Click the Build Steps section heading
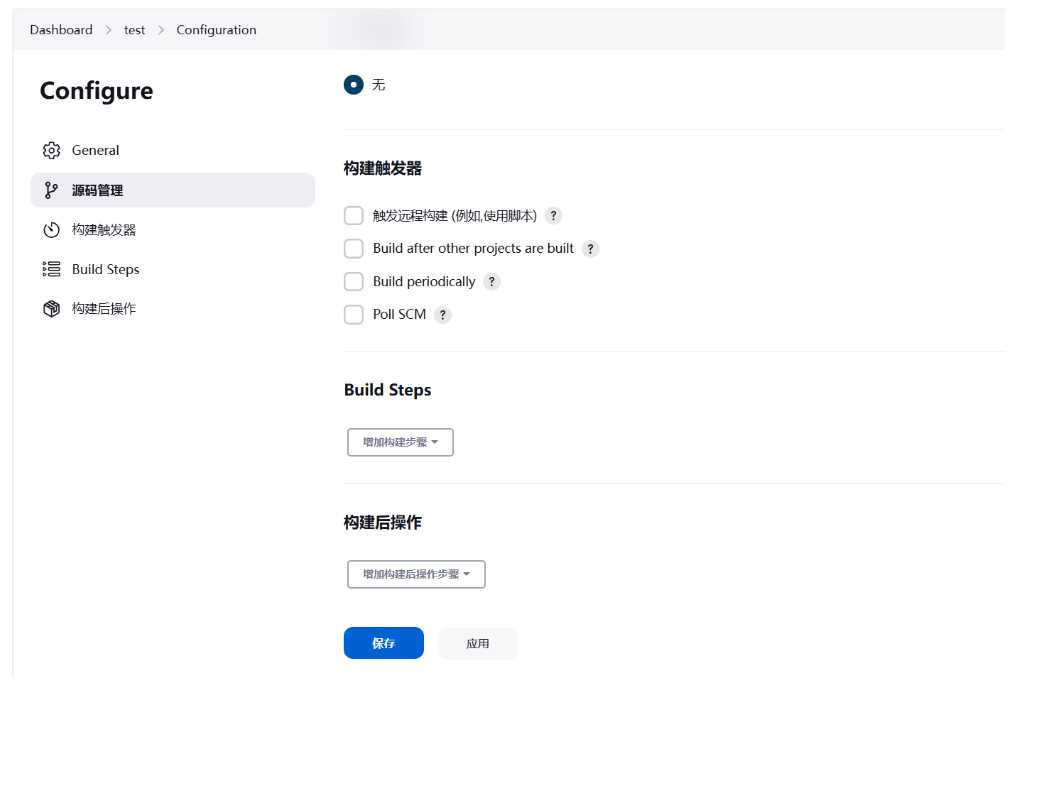Viewport: 1047px width, 788px height. pyautogui.click(x=387, y=390)
